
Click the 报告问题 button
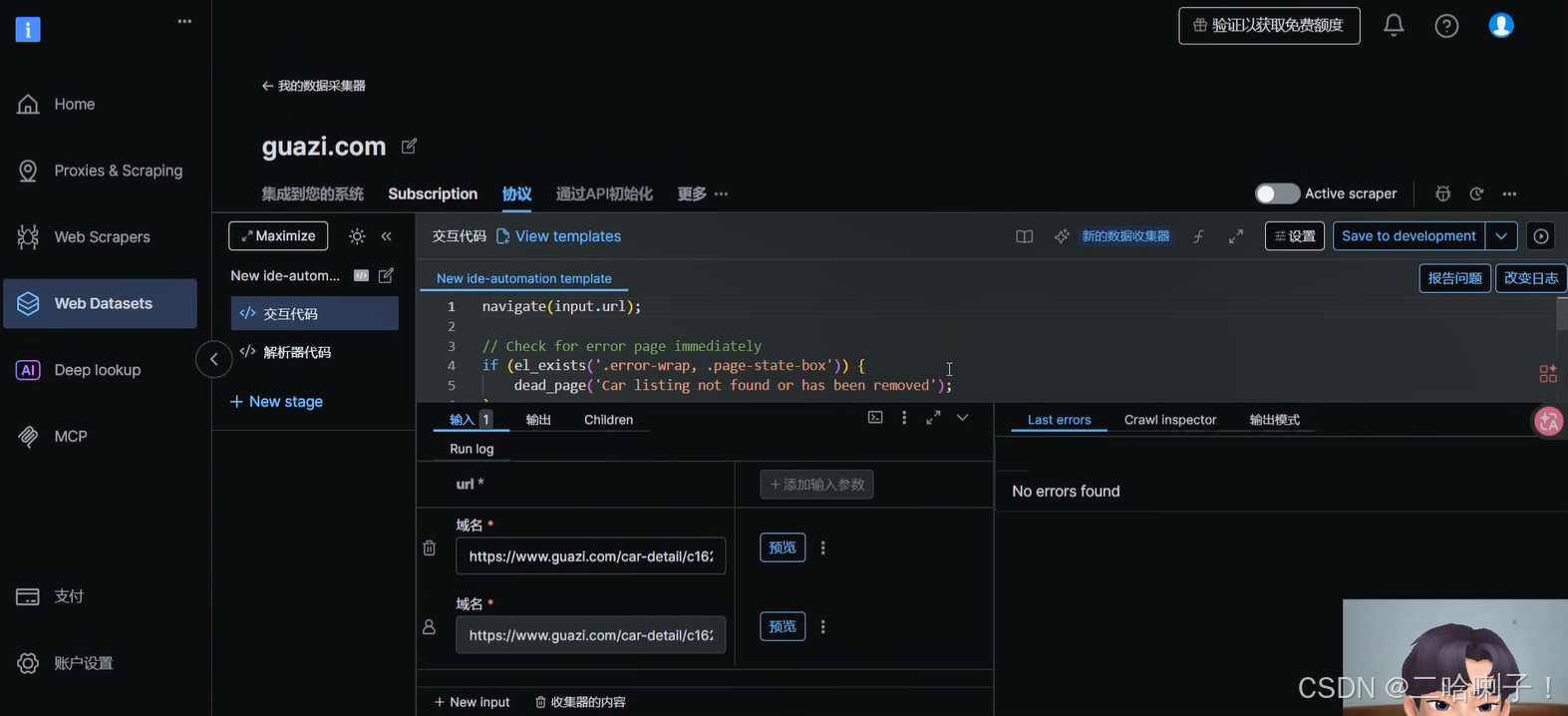click(1455, 278)
